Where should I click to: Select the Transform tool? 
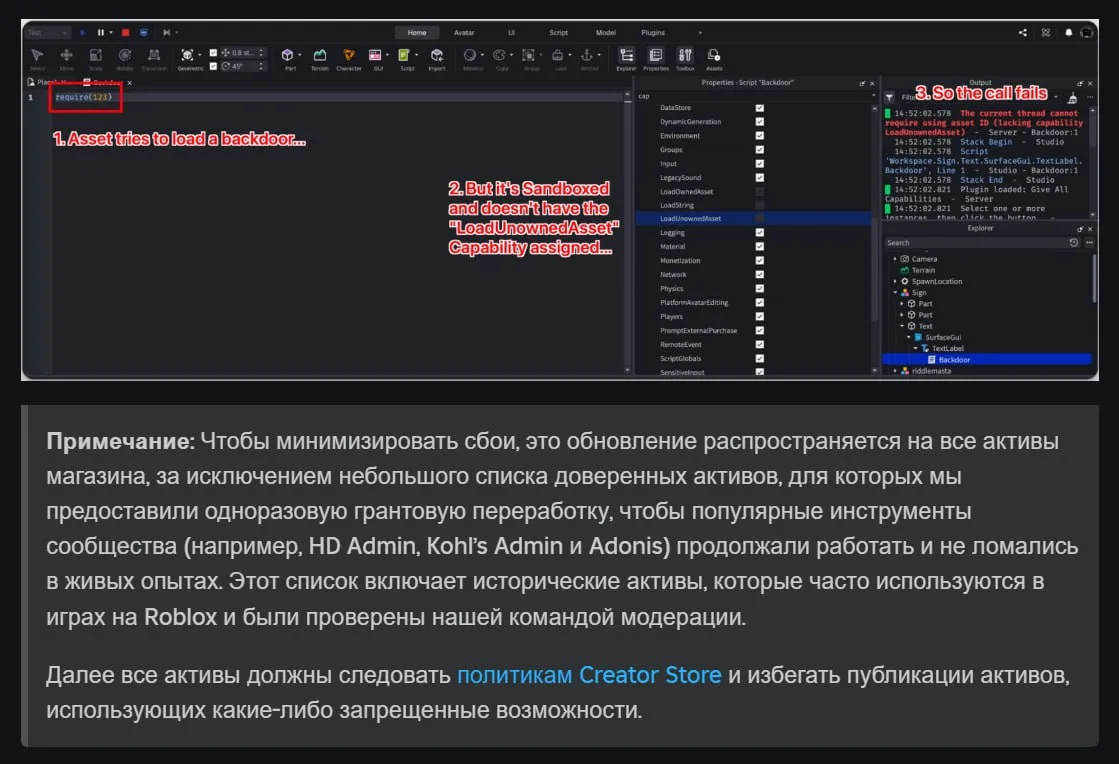tap(153, 56)
